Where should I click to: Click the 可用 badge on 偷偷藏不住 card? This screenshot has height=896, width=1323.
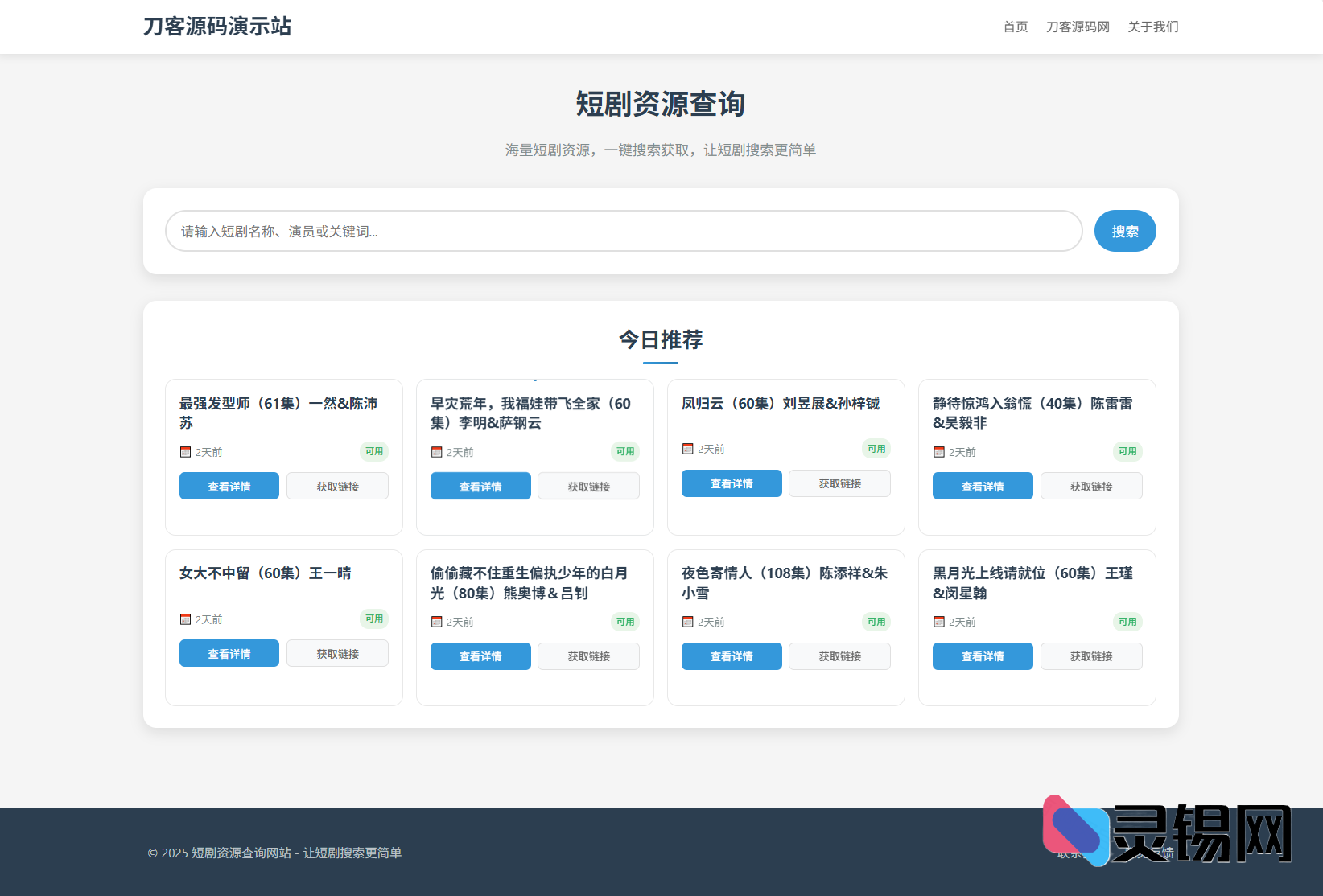624,621
